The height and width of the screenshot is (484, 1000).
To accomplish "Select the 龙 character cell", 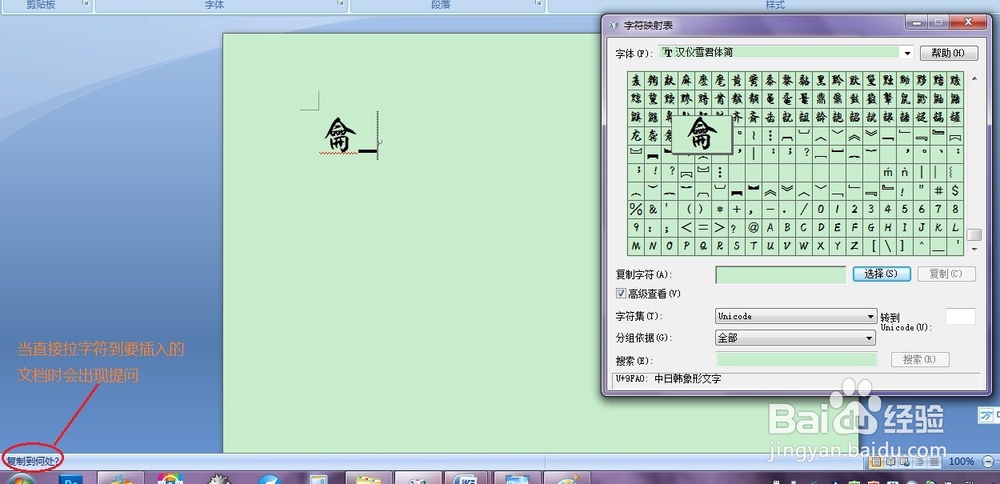I will [x=636, y=135].
